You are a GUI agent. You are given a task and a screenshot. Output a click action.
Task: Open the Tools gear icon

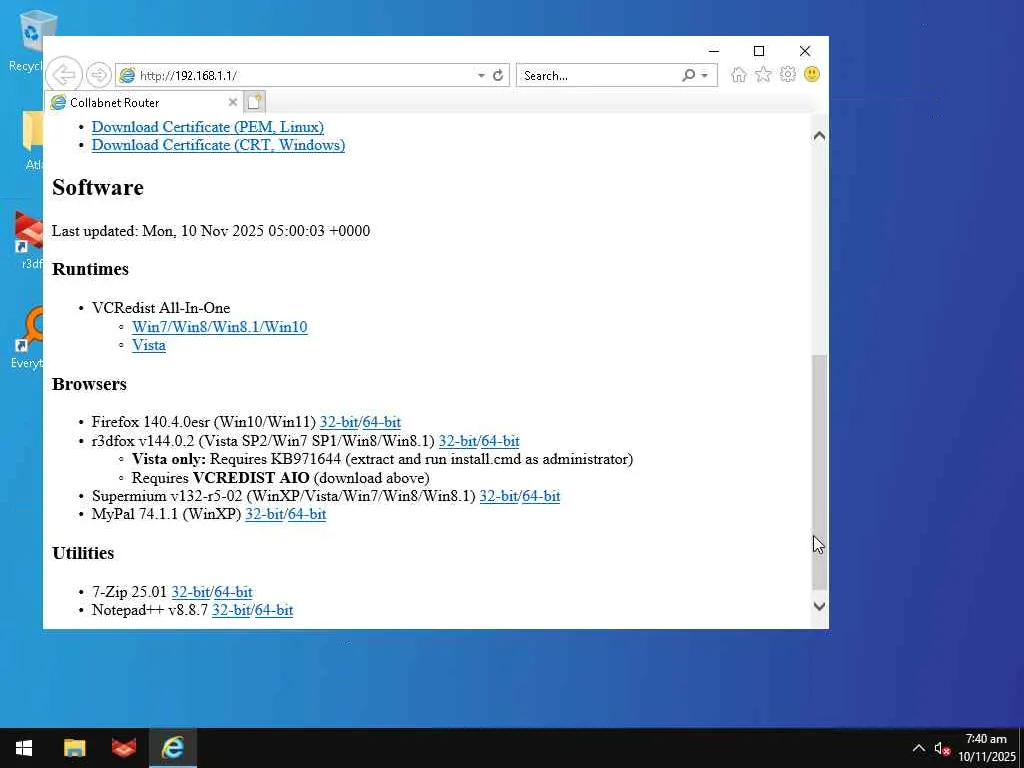(788, 74)
